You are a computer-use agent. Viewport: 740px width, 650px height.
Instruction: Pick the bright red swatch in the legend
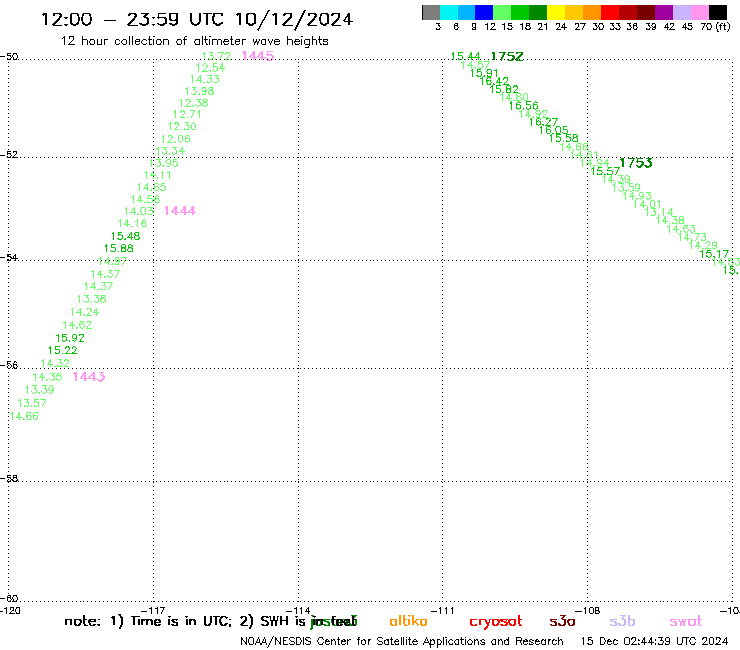pos(610,13)
